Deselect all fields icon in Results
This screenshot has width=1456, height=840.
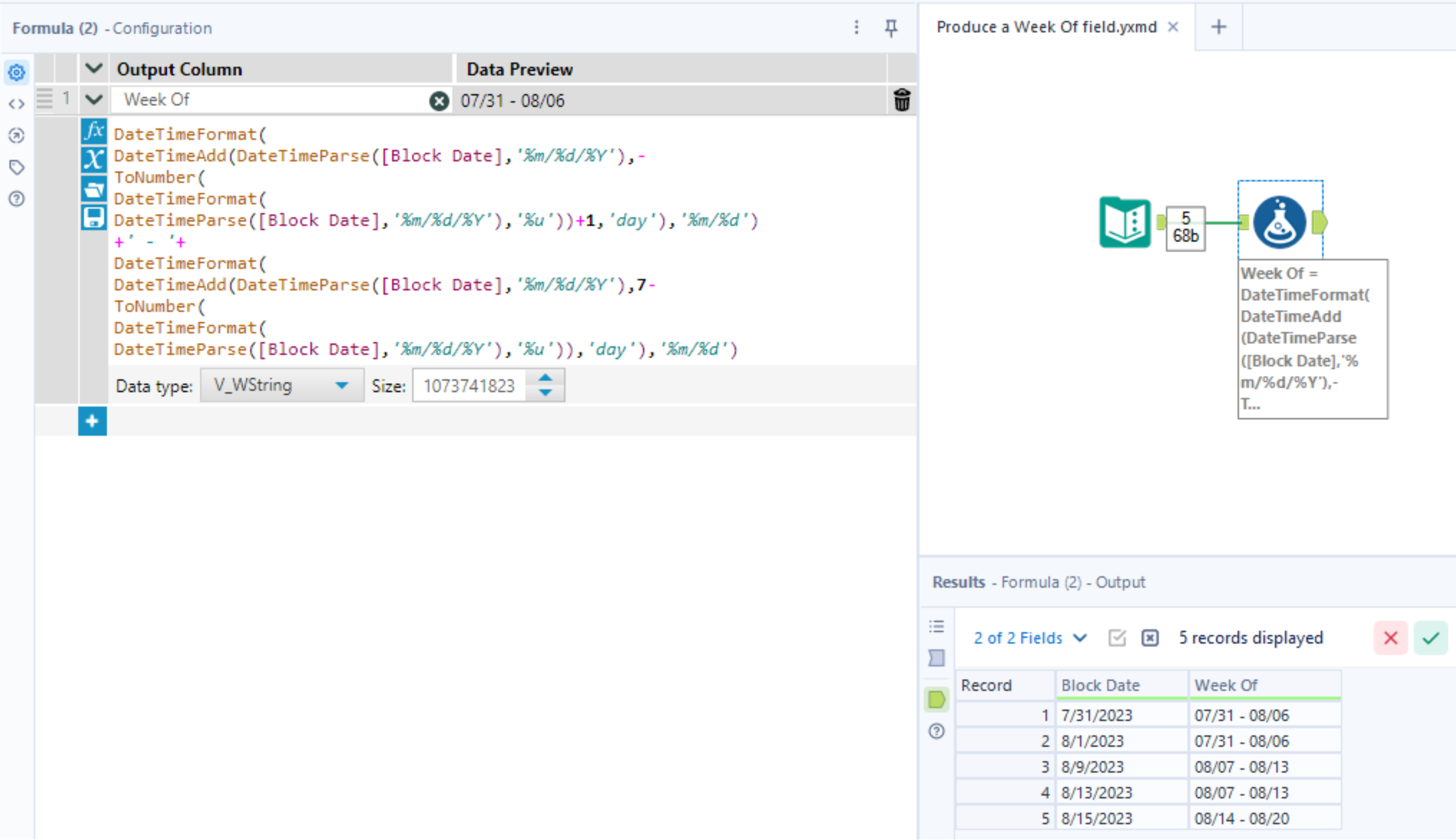[x=1150, y=638]
